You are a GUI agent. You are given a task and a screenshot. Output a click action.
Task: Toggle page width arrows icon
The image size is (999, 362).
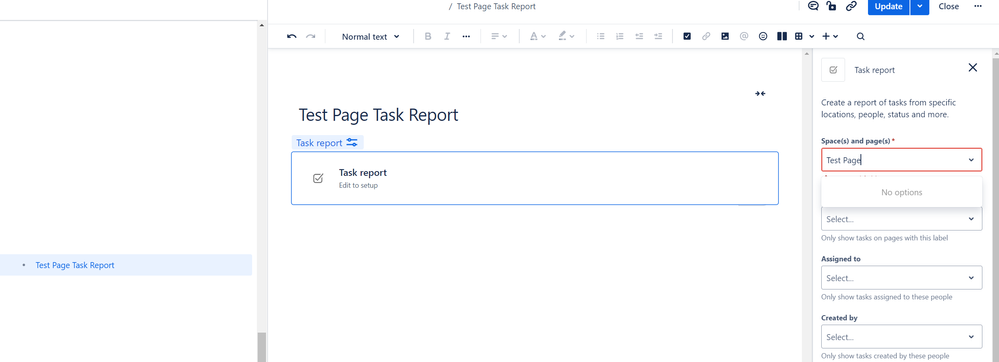tap(760, 94)
